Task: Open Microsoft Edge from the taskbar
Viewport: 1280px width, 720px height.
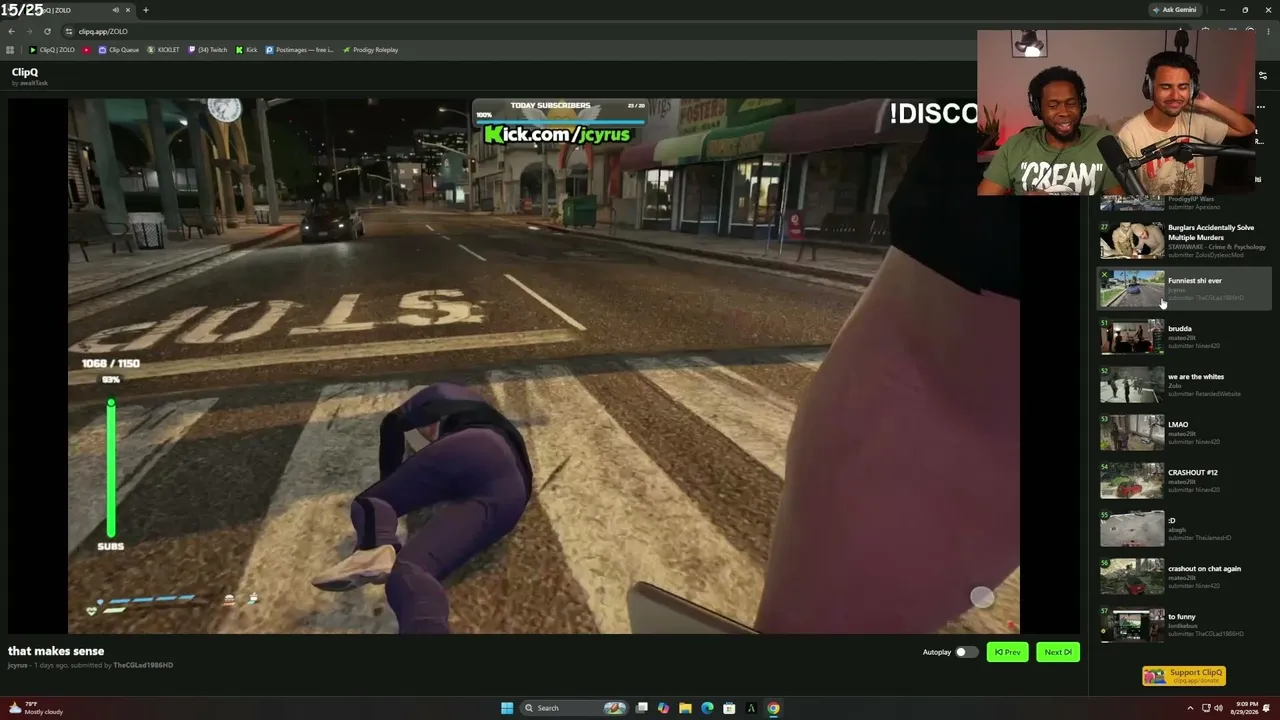Action: 707,708
